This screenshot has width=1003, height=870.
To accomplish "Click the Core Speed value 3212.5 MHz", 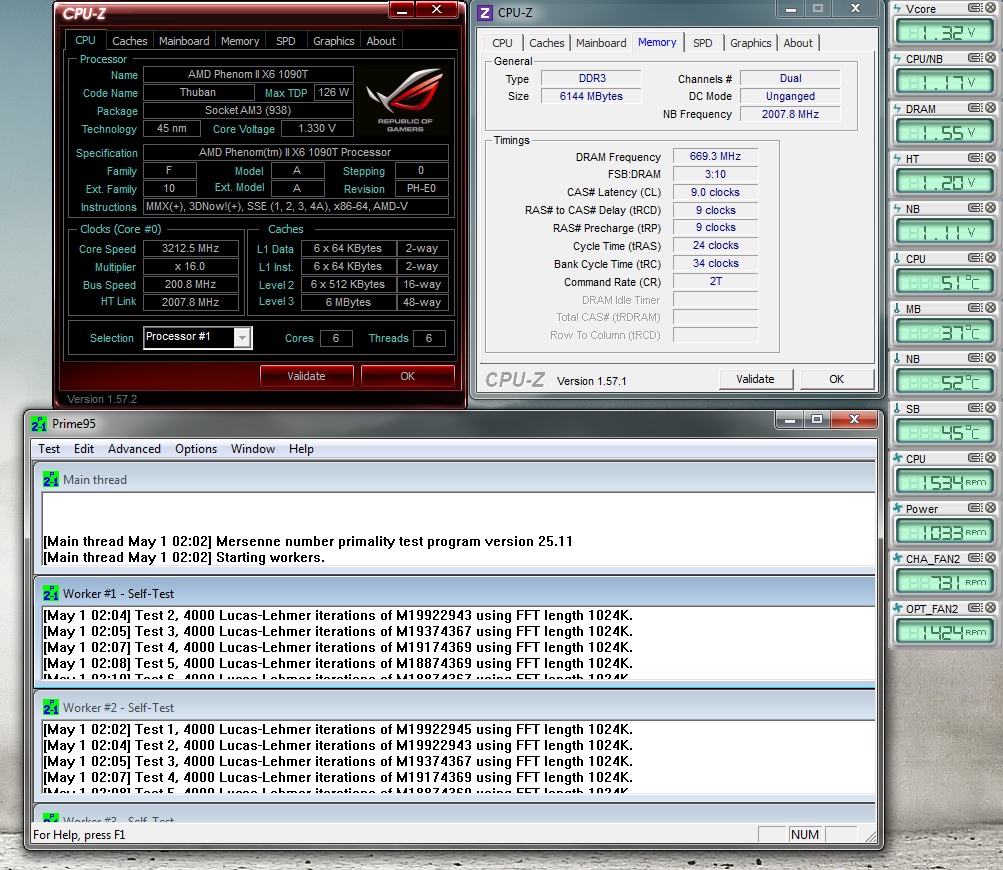I will [191, 248].
